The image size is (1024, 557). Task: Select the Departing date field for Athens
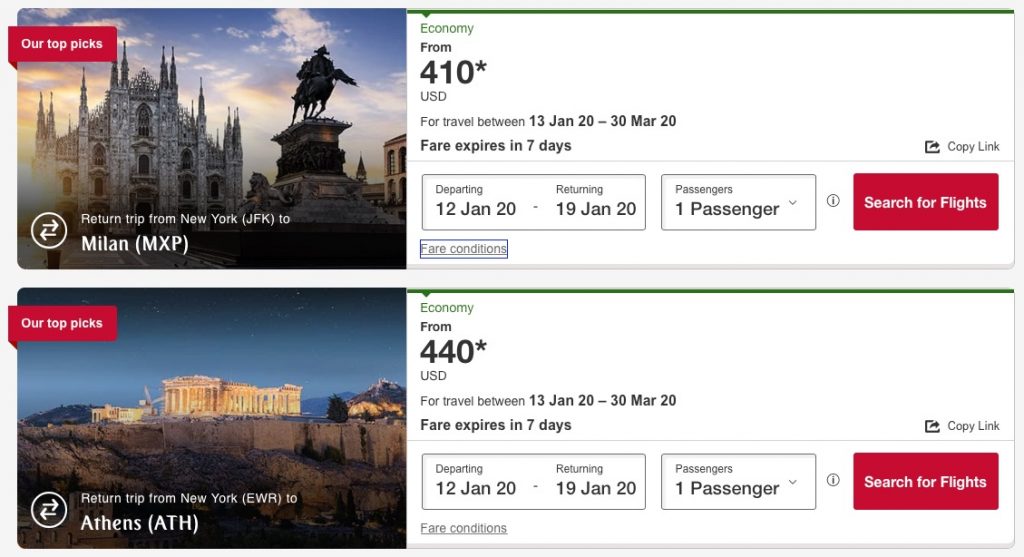click(476, 481)
